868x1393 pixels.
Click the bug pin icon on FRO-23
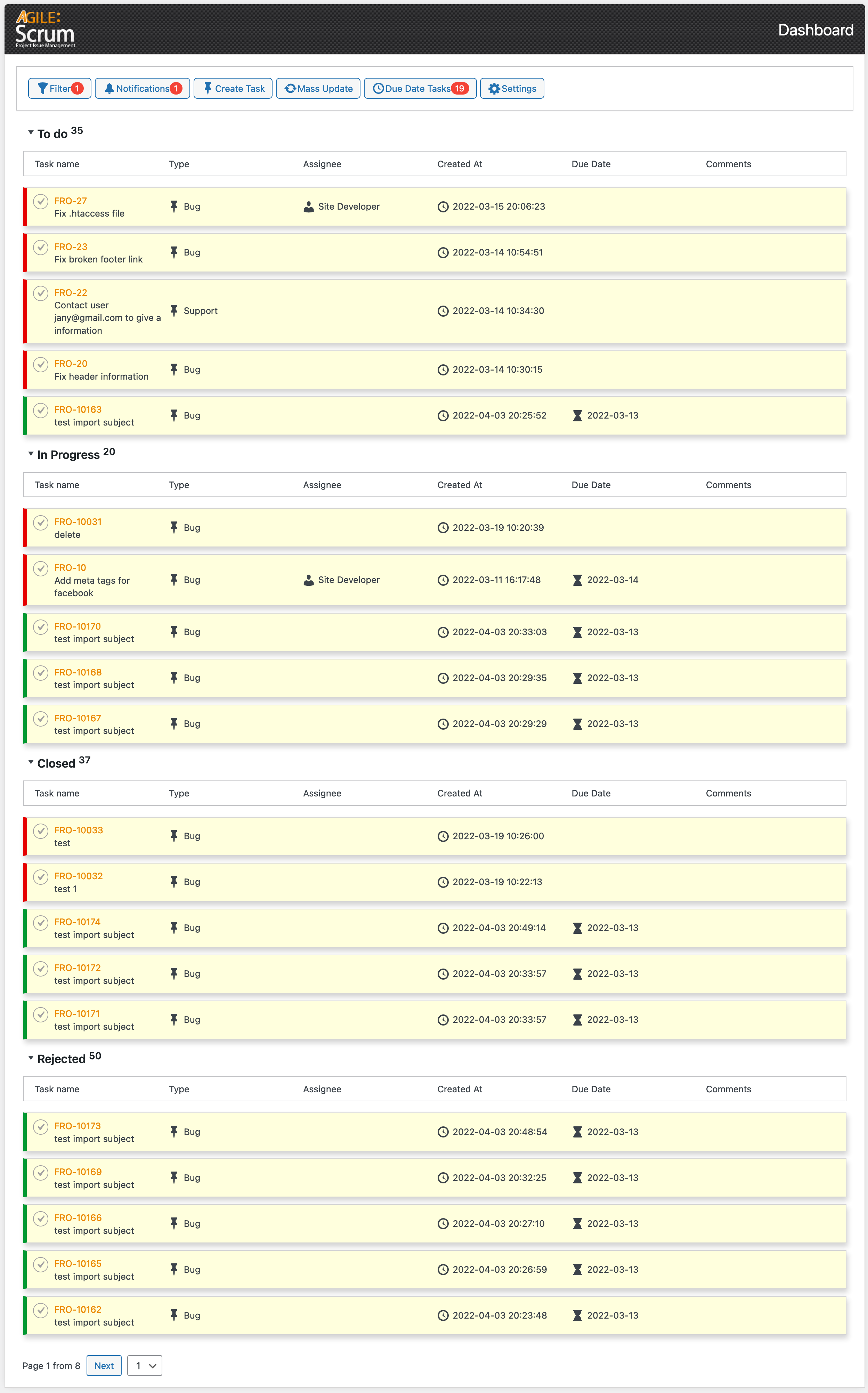pyautogui.click(x=174, y=252)
